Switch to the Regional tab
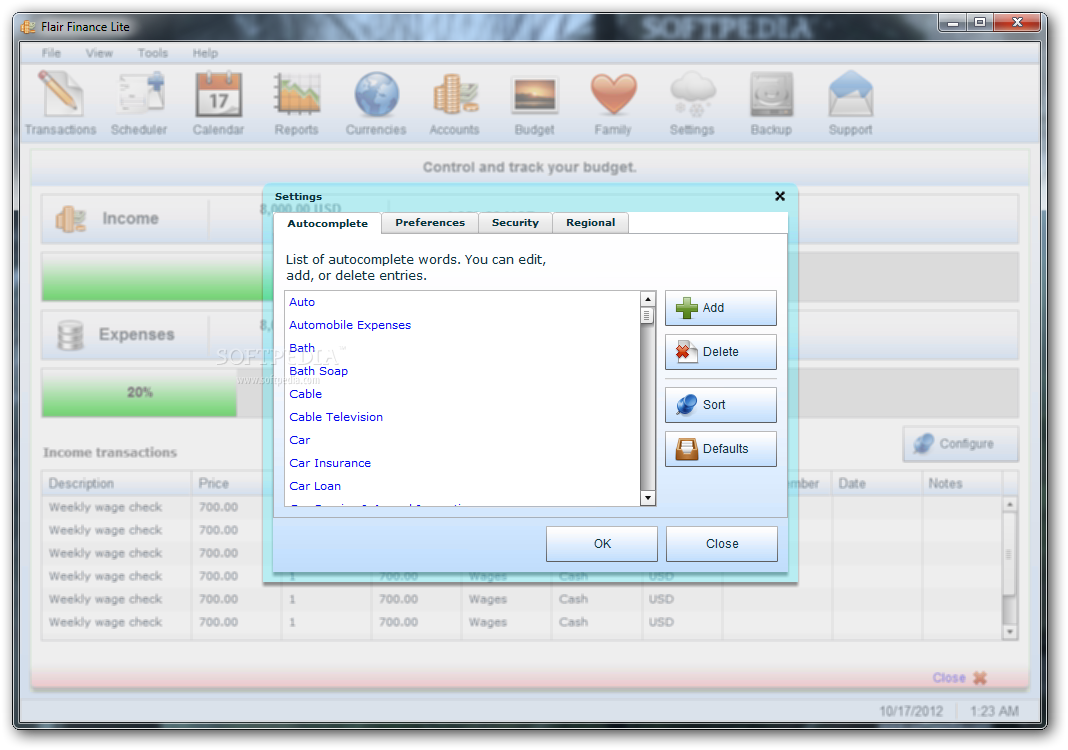The image size is (1068, 750). (x=591, y=223)
